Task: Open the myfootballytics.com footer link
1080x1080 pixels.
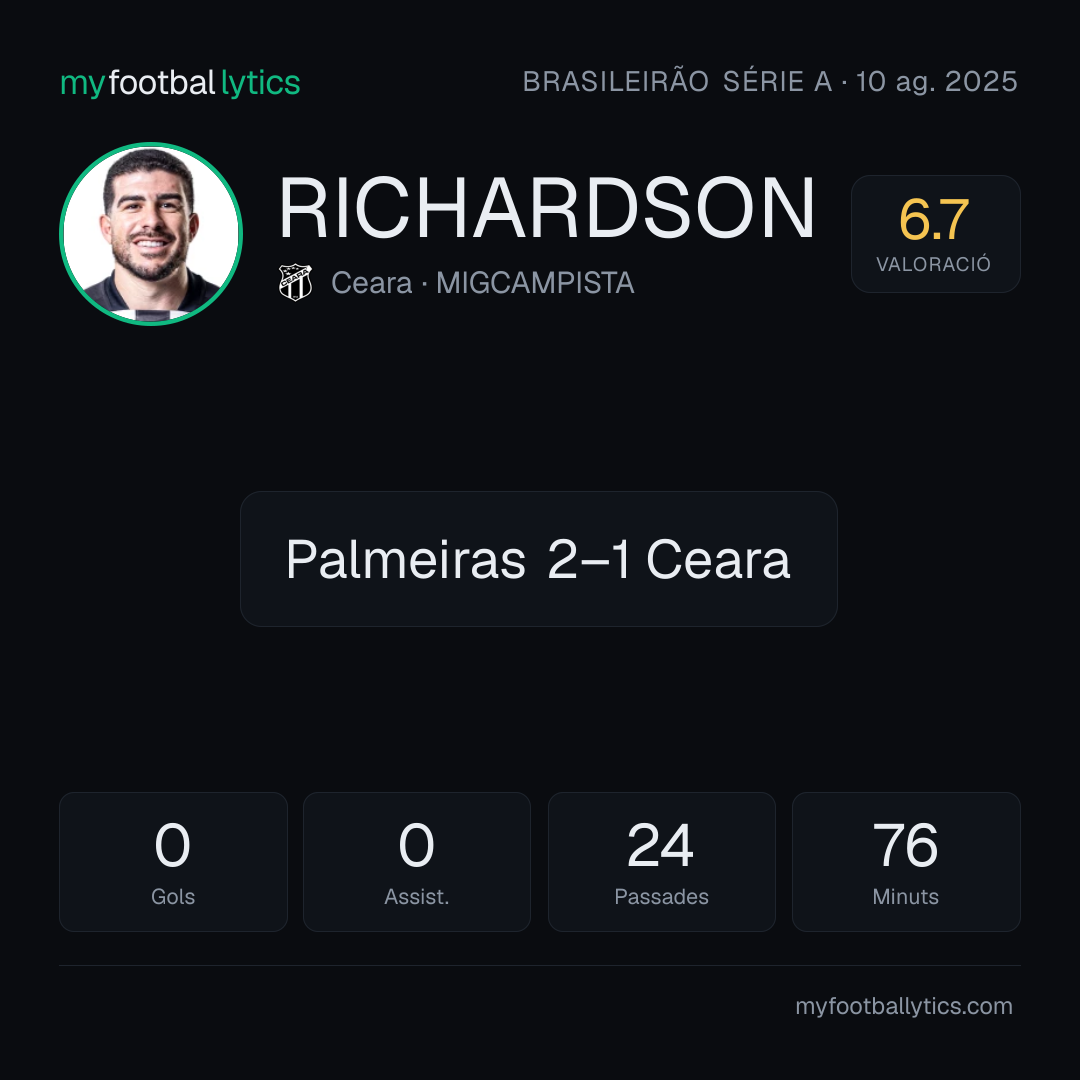Action: point(904,1006)
